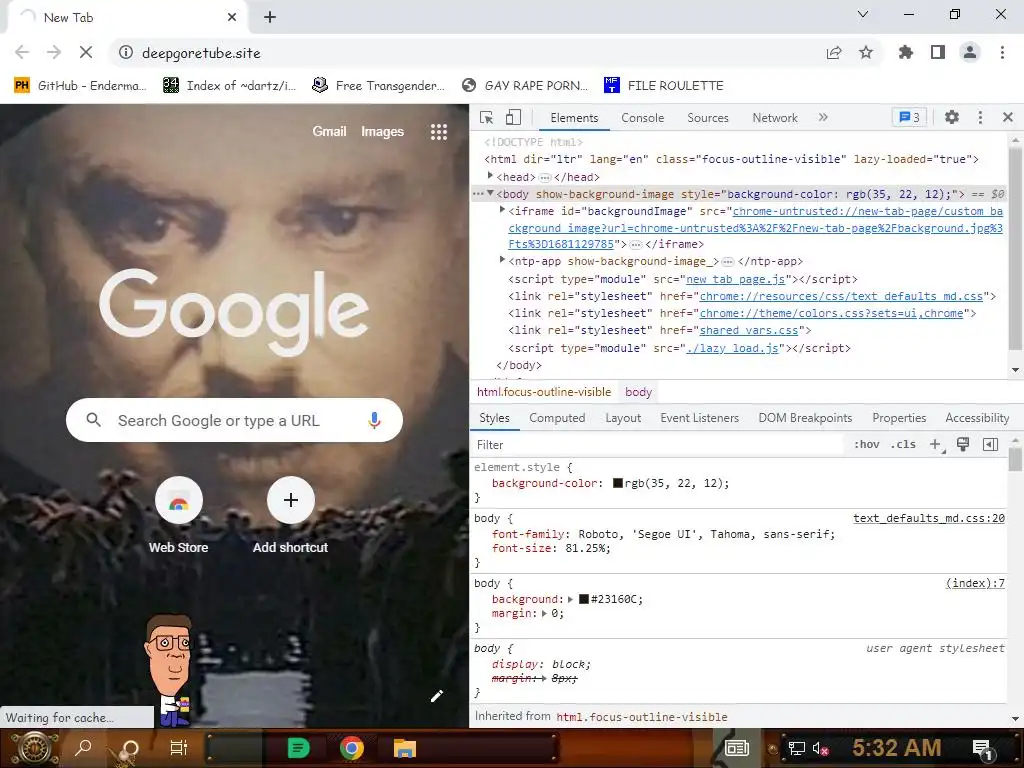1024x768 pixels.
Task: Start voice search with microphone icon
Action: click(x=374, y=420)
